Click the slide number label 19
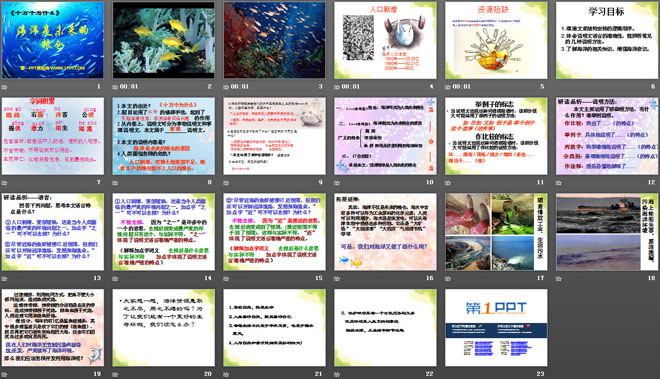The image size is (660, 379). pos(97,374)
